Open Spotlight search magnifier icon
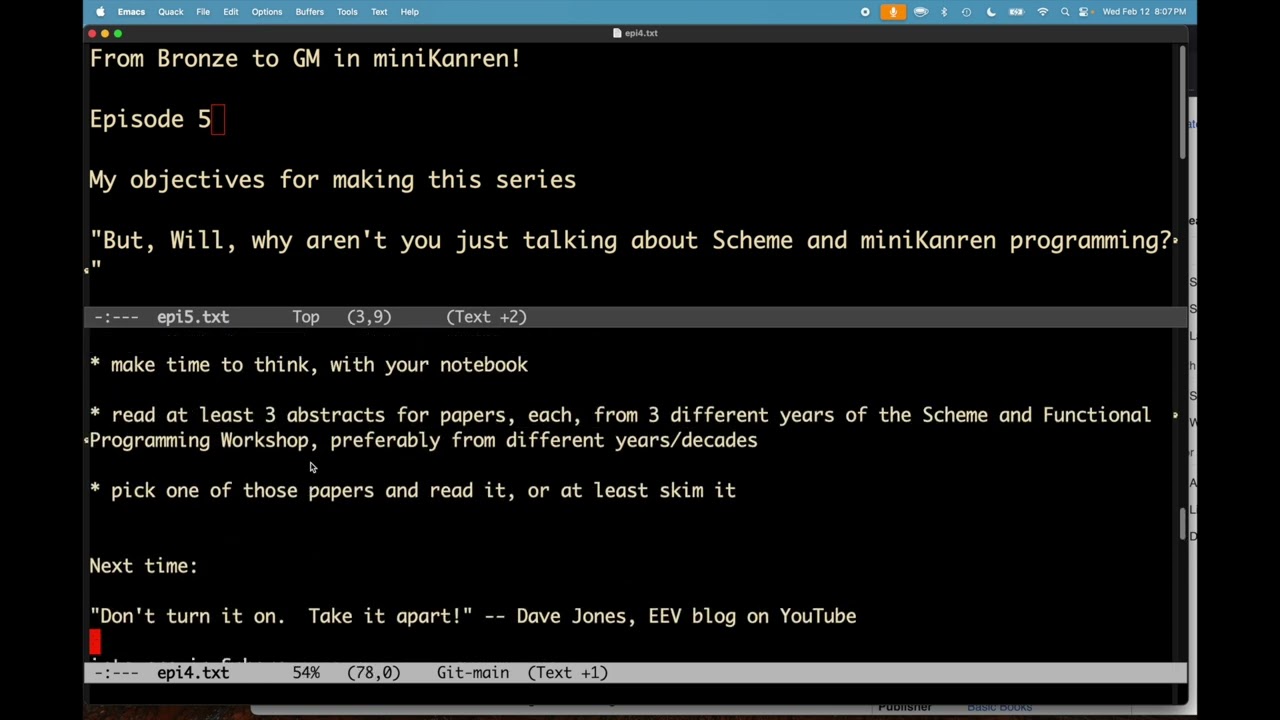1280x720 pixels. (1065, 12)
